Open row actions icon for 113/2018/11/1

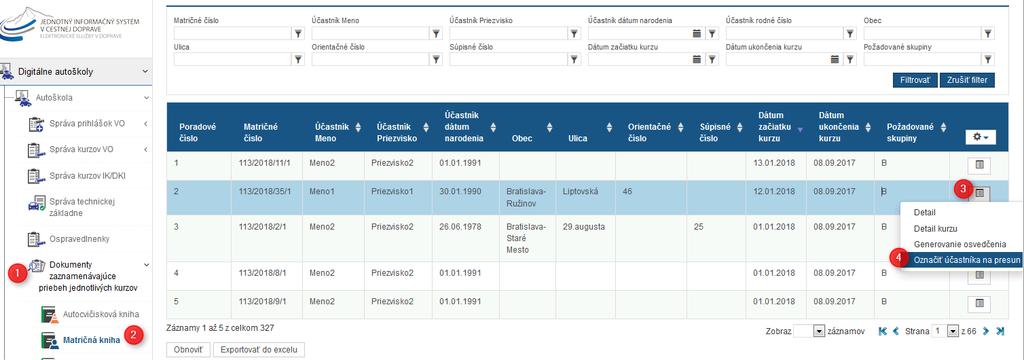pyautogui.click(x=979, y=165)
